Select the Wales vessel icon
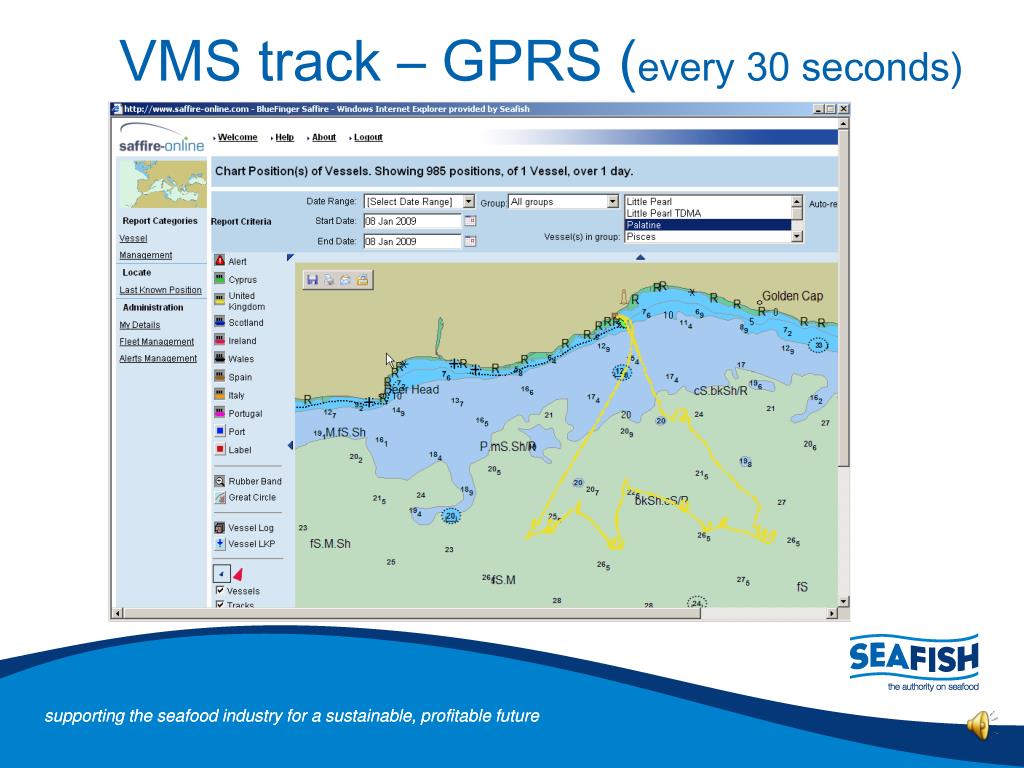The height and width of the screenshot is (768, 1024). (220, 359)
